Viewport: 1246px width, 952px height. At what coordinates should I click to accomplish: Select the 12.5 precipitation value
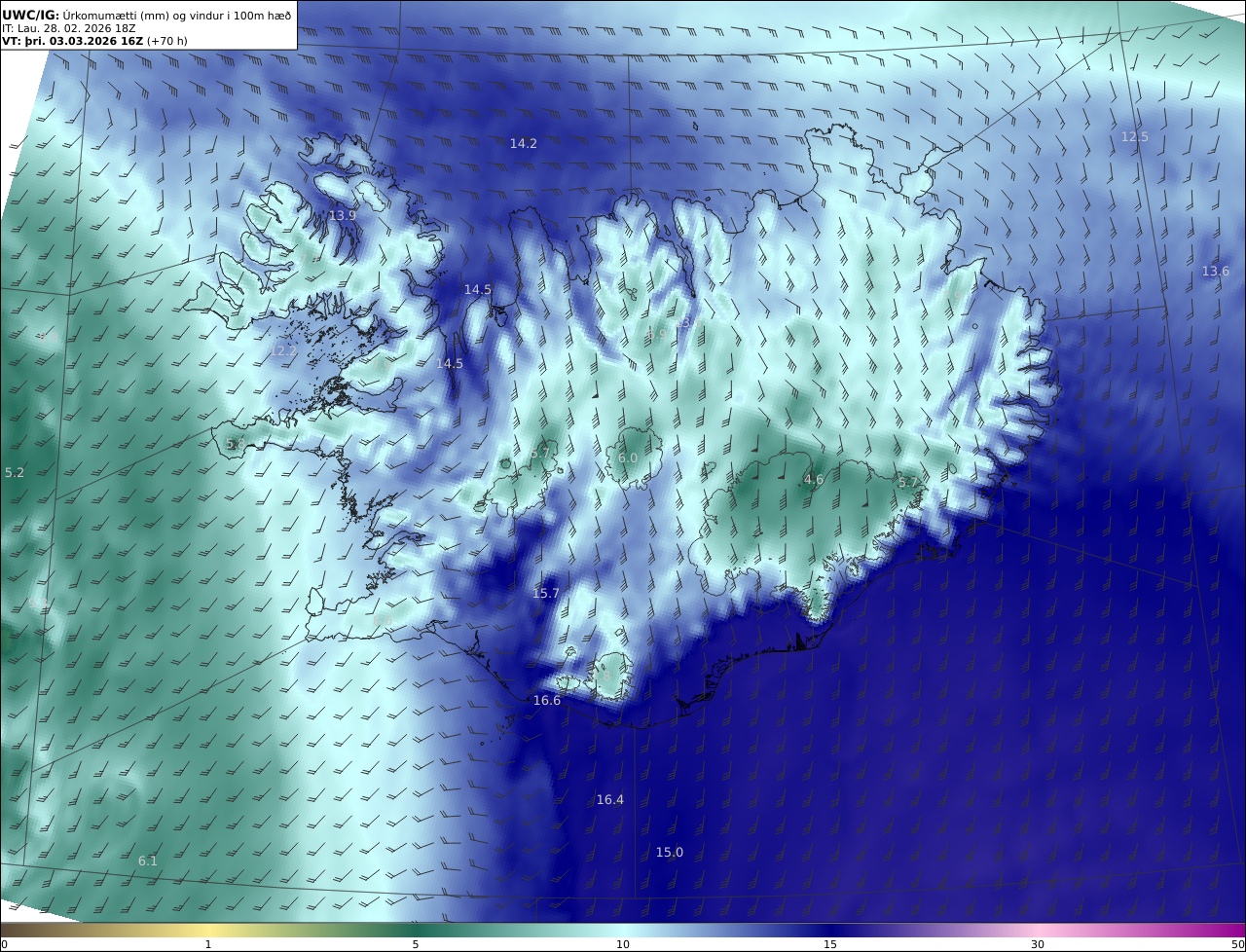(x=1134, y=136)
